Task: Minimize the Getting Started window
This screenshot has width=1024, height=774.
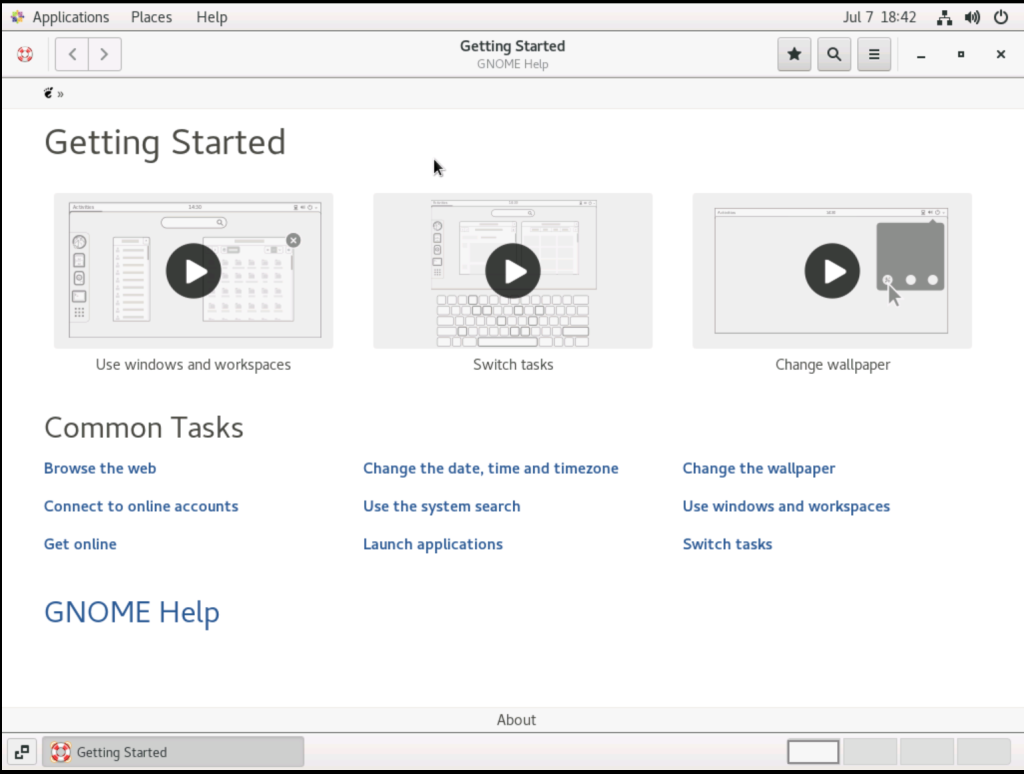Action: [921, 54]
